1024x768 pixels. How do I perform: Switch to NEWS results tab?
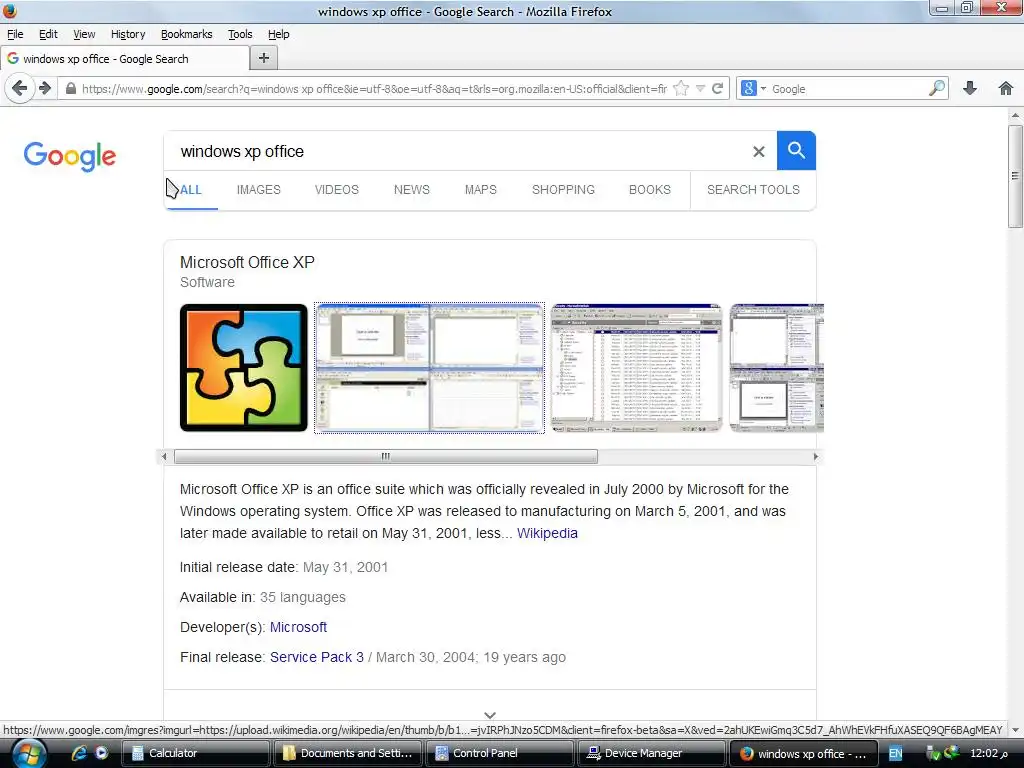411,190
